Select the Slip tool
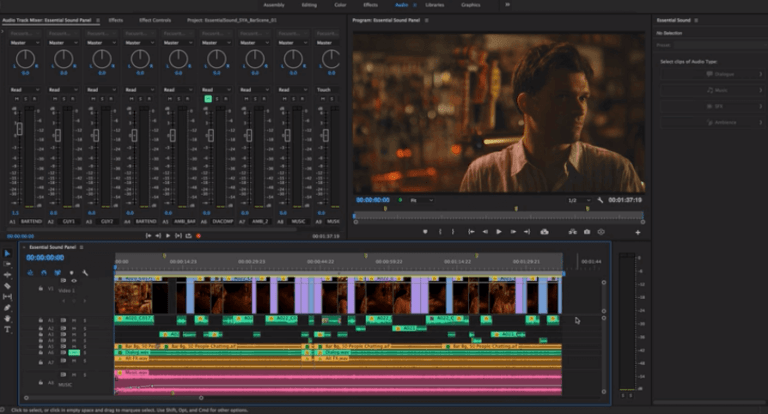This screenshot has width=768, height=414. point(7,296)
